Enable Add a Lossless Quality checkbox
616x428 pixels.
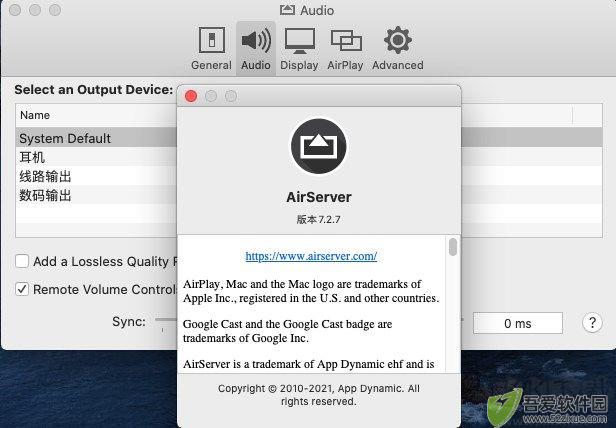[x=22, y=261]
